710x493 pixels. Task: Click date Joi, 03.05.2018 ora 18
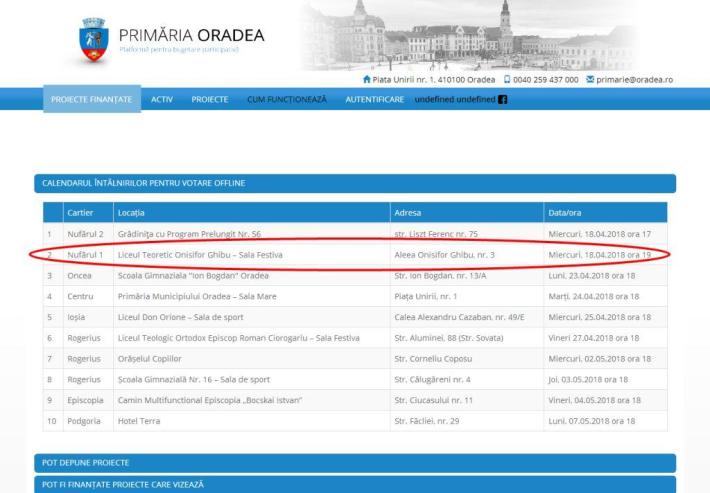[588, 380]
